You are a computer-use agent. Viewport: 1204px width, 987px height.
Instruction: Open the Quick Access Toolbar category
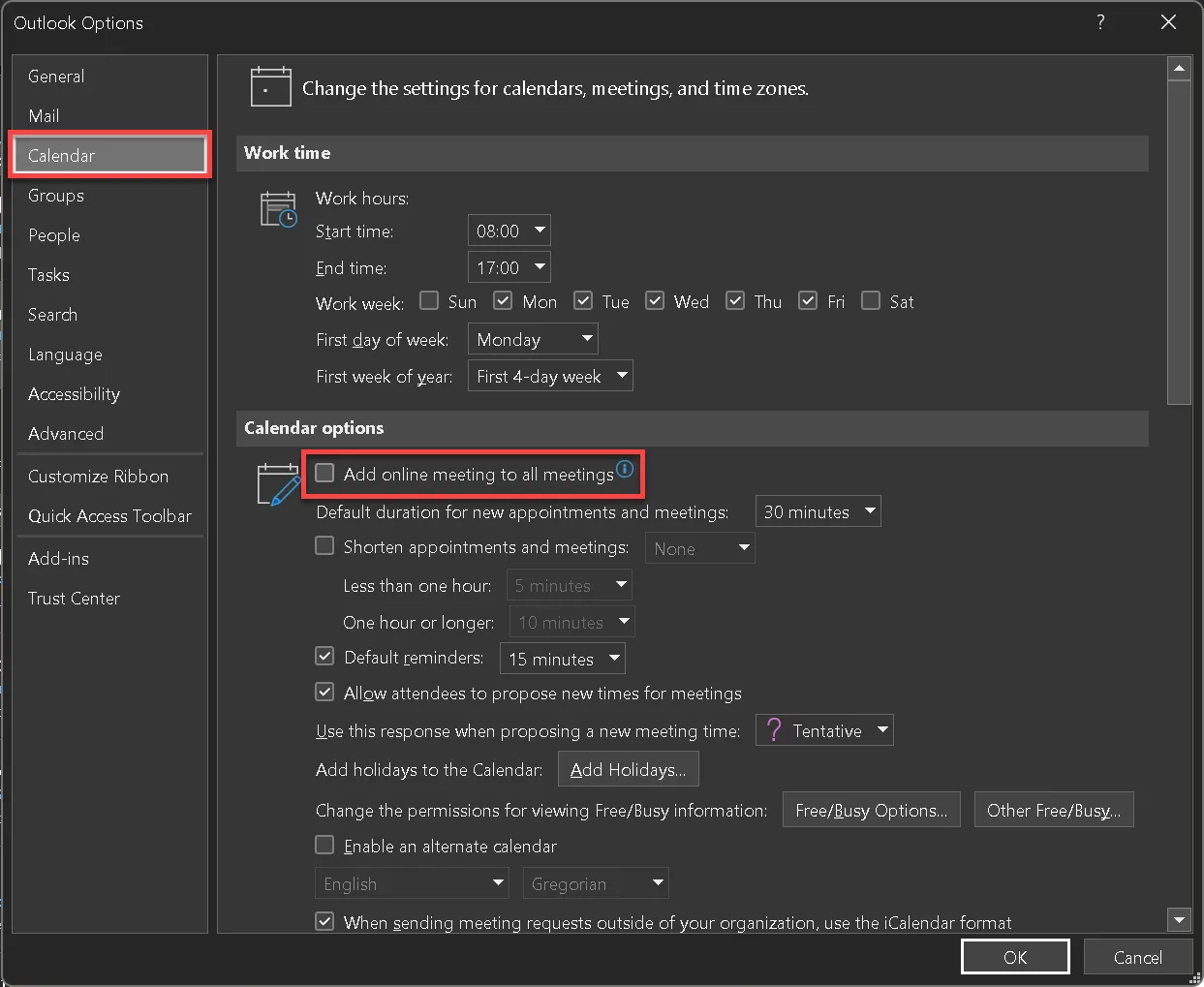[x=109, y=515]
